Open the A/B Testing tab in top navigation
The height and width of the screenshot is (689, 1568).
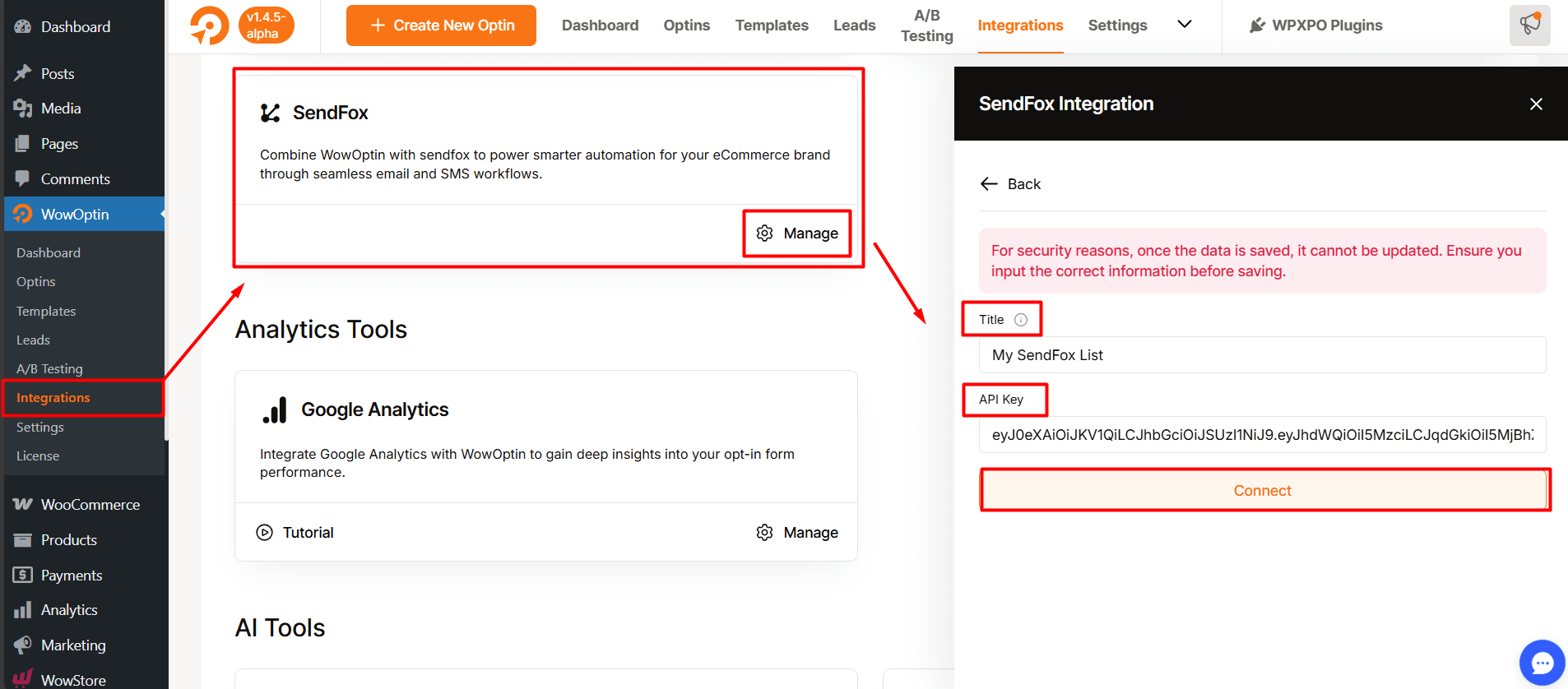point(927,25)
